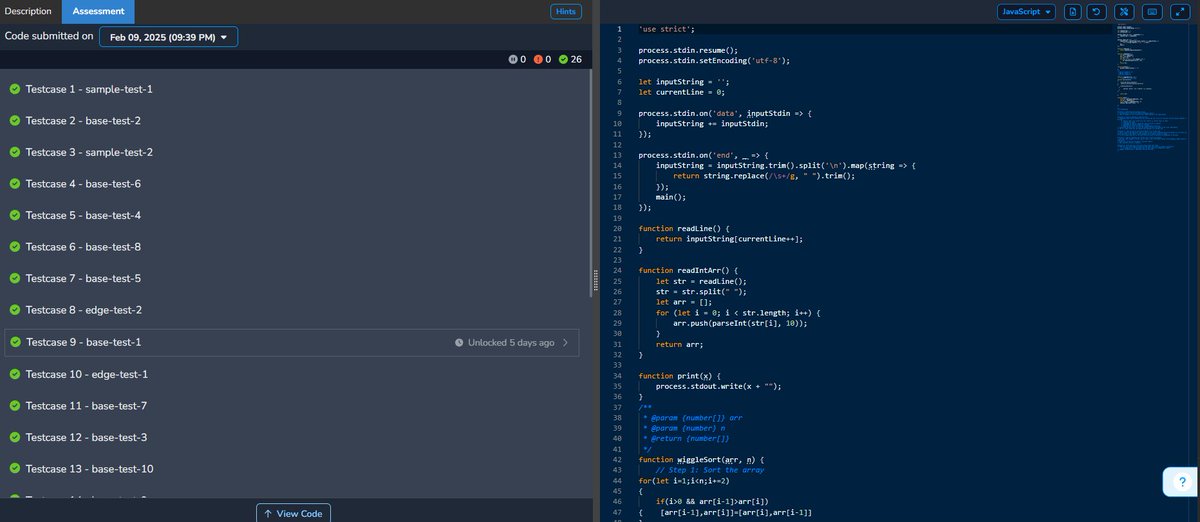Click the View Code button
Screen dimensions: 1200x522
point(293,513)
